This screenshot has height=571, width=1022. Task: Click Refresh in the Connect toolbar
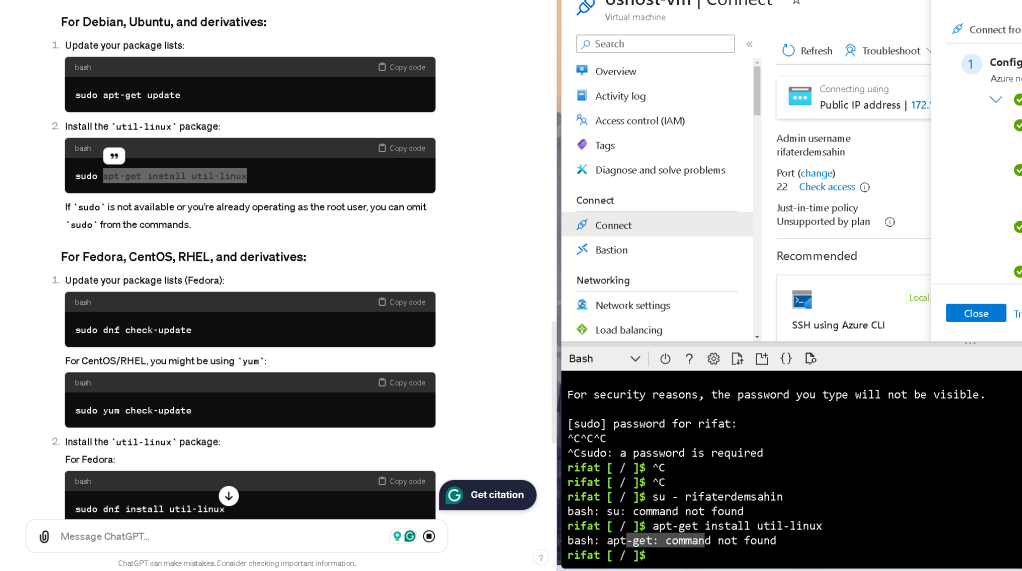coord(807,51)
